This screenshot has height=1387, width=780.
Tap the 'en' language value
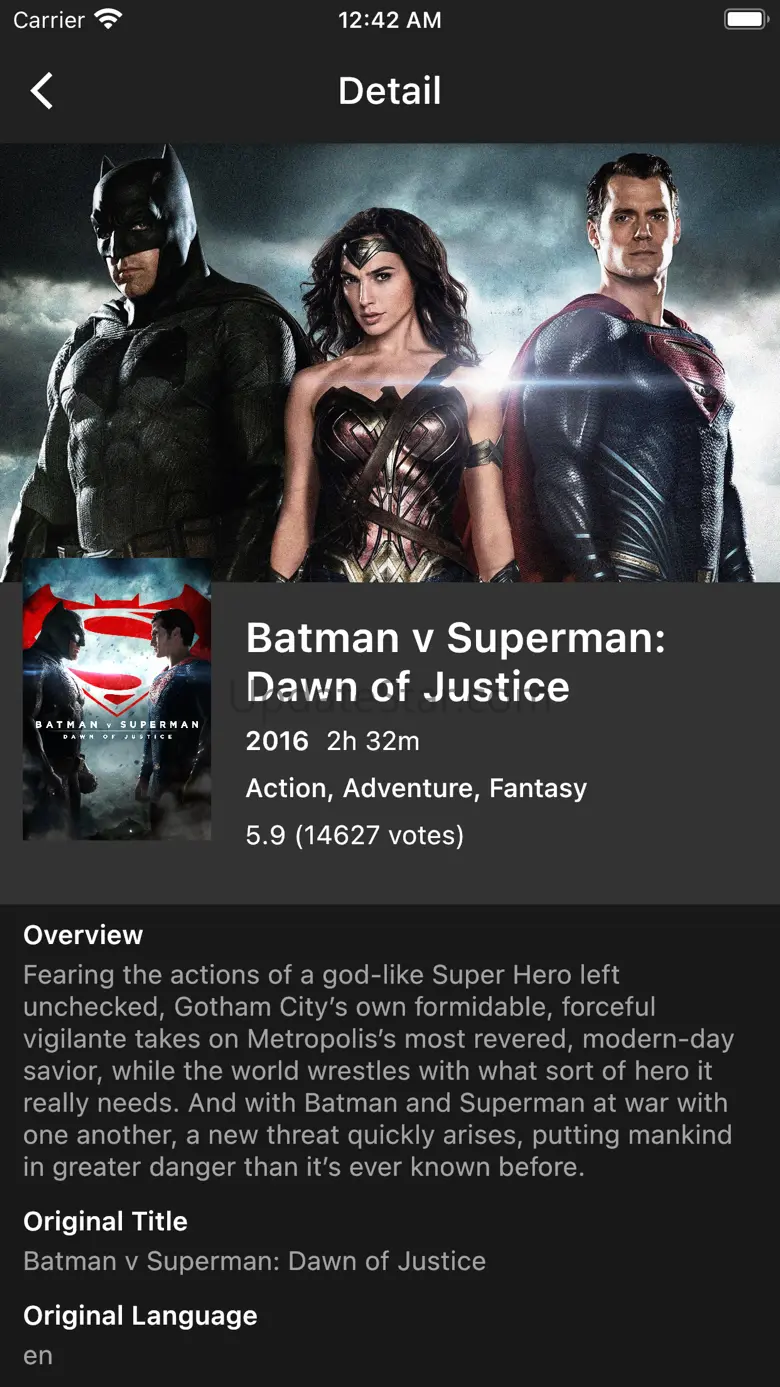38,1356
